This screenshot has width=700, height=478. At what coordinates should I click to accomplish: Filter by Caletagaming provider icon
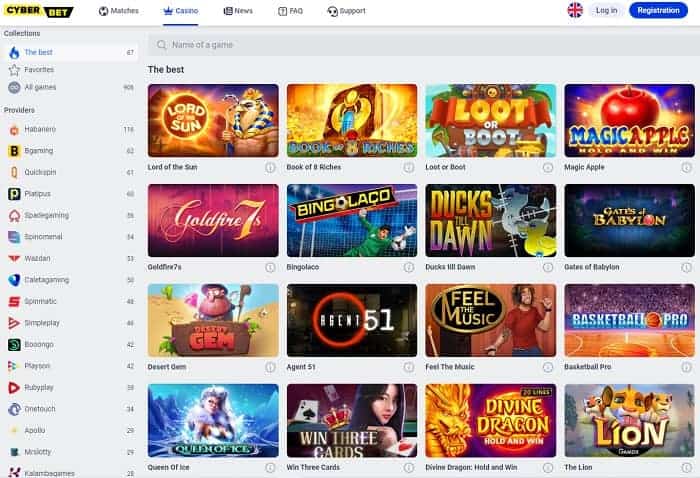pos(14,280)
